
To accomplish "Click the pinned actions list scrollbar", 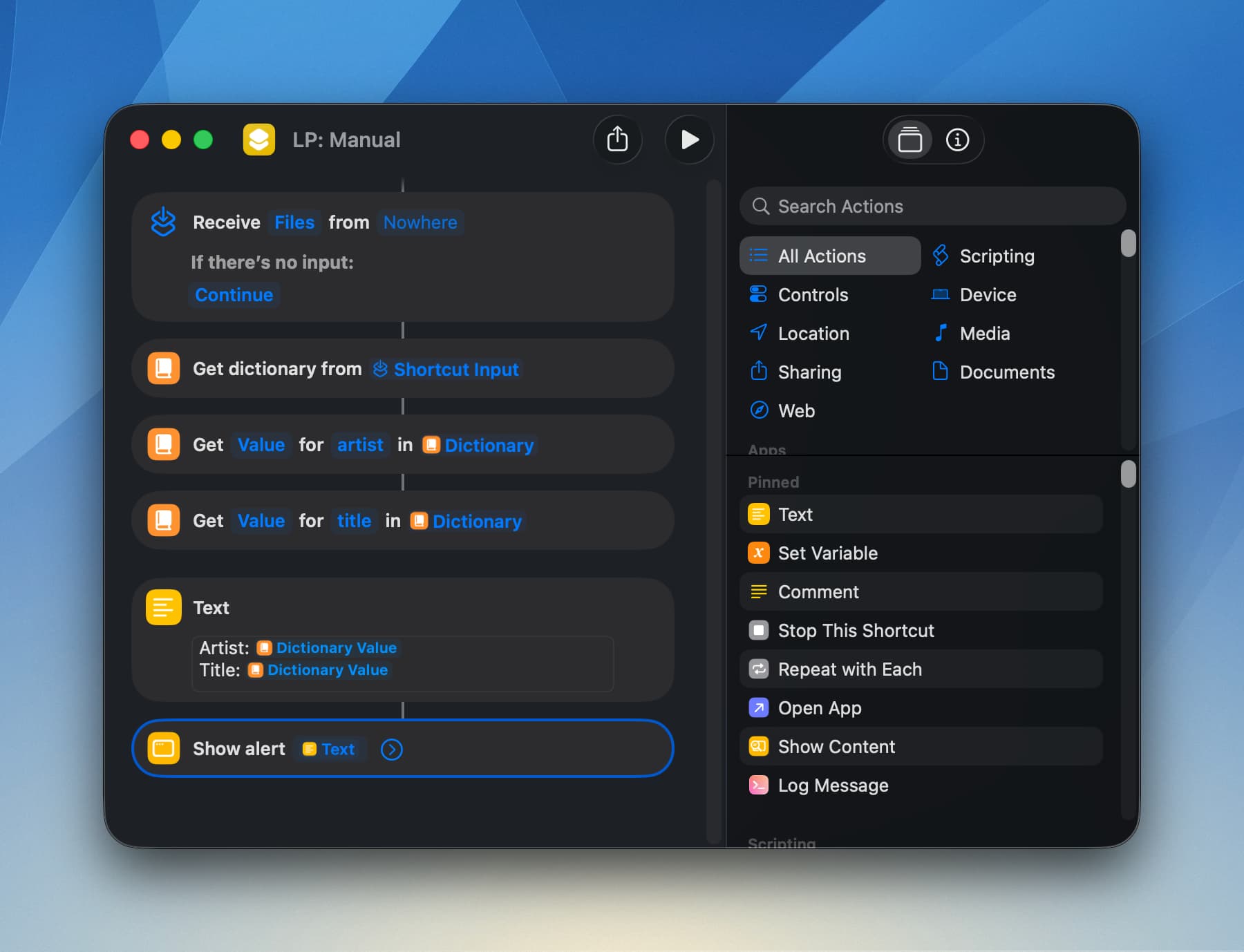I will coord(1128,475).
